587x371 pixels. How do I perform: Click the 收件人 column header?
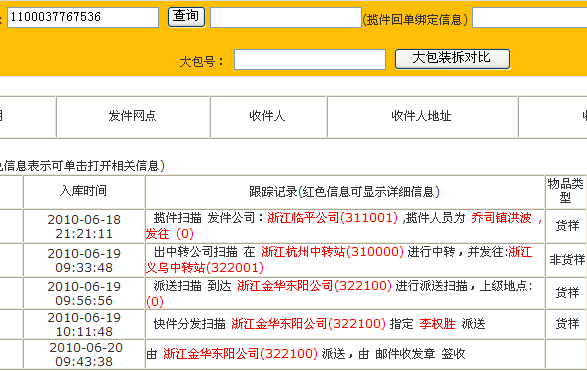268,116
